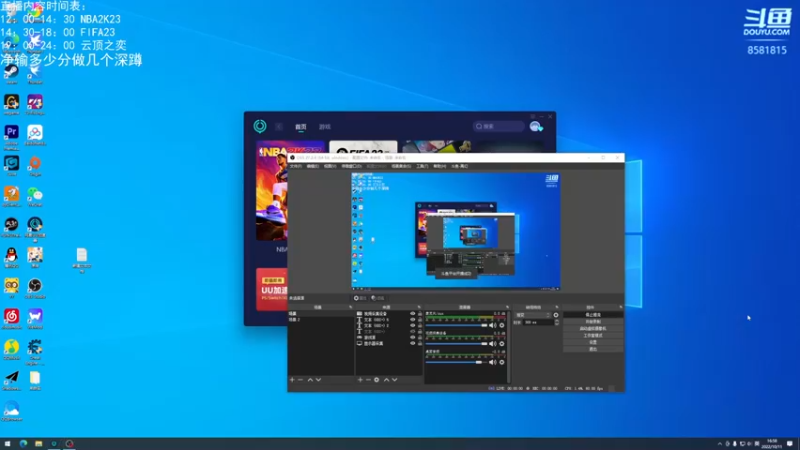The image size is (800, 450).
Task: Open 编辑 menu in OBS
Action: click(x=313, y=166)
